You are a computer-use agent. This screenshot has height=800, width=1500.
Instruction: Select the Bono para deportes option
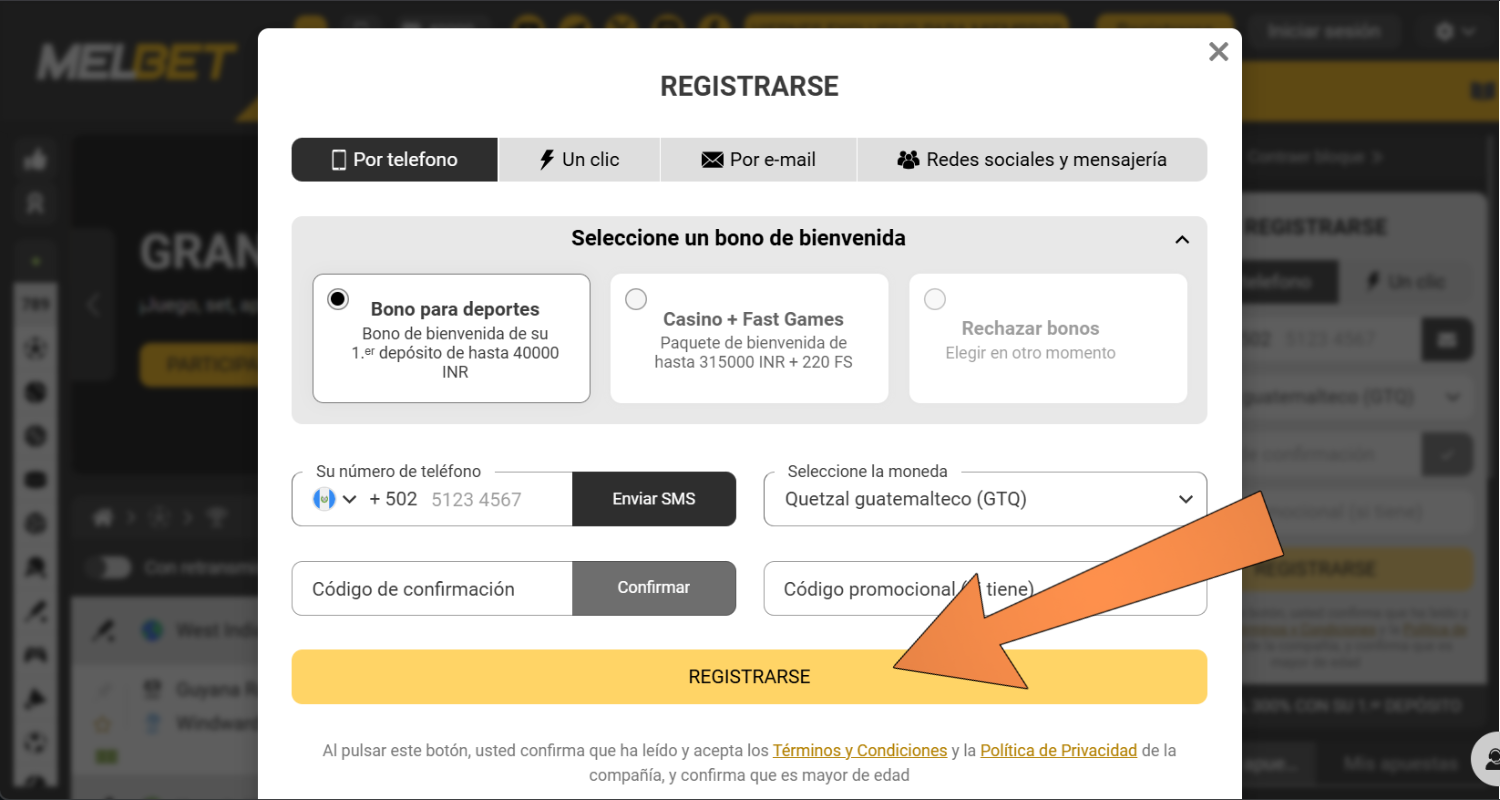(339, 299)
